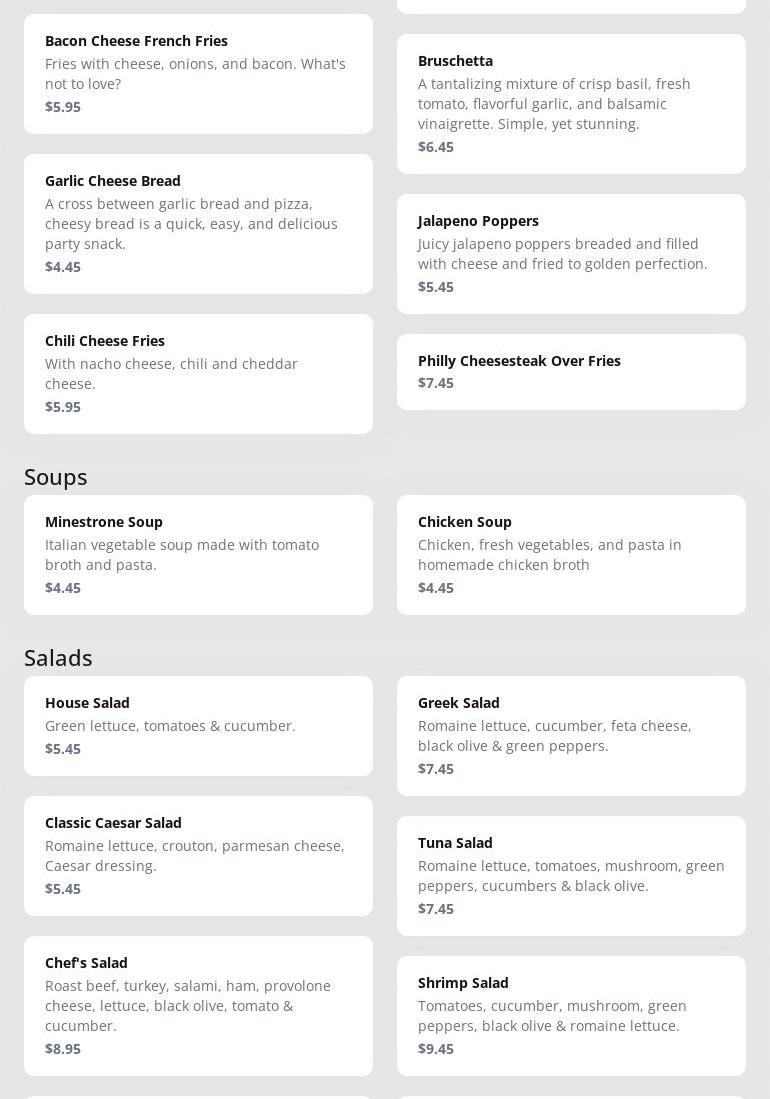Select the House Salad card
The width and height of the screenshot is (770, 1099).
click(198, 725)
